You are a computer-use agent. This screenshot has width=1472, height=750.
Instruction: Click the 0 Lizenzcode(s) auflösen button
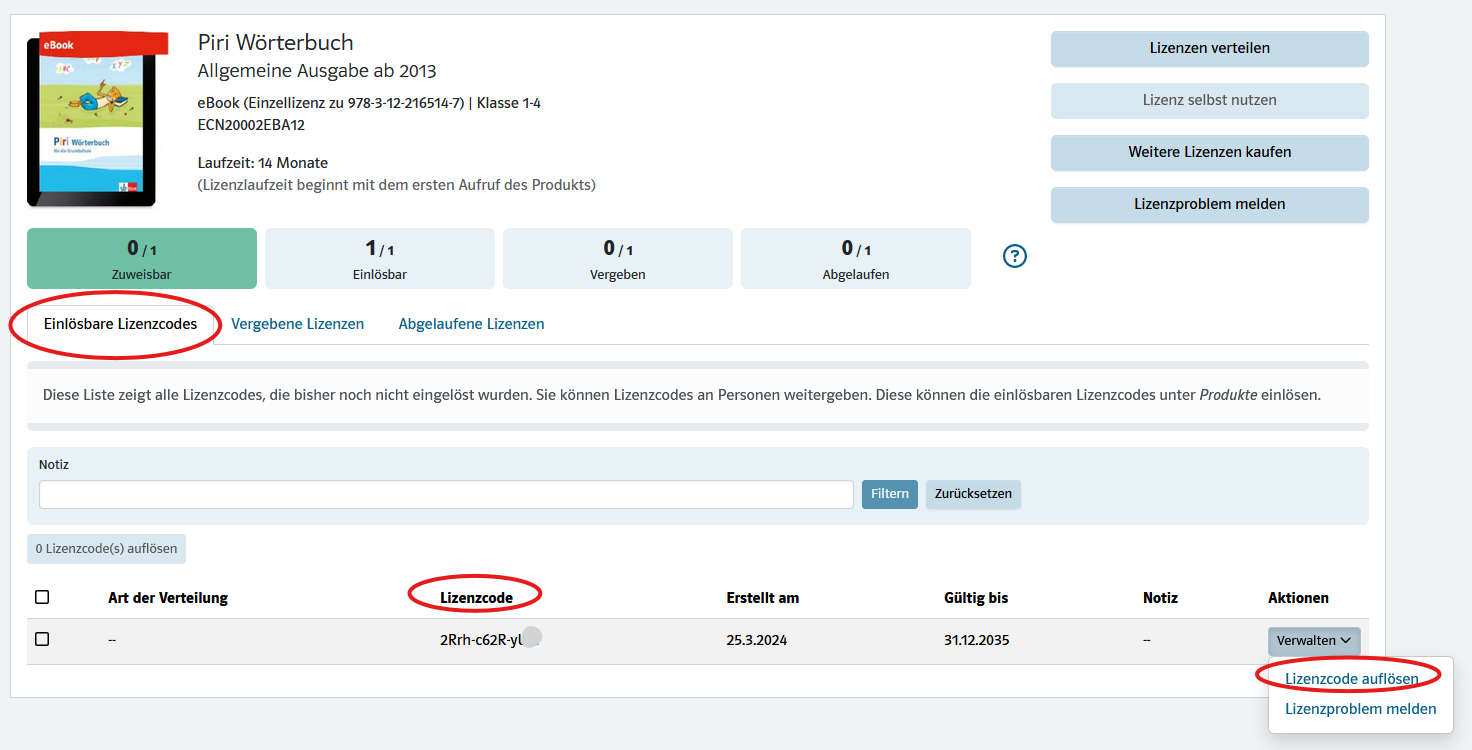coord(106,549)
